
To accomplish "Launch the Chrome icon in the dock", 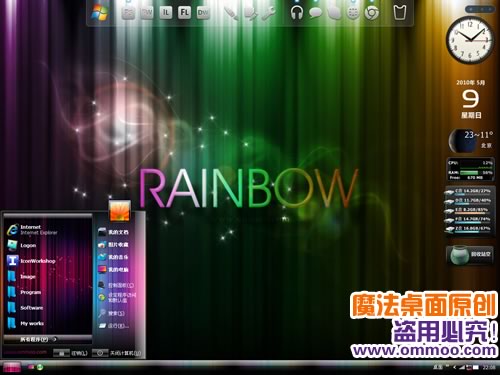I will click(x=372, y=13).
